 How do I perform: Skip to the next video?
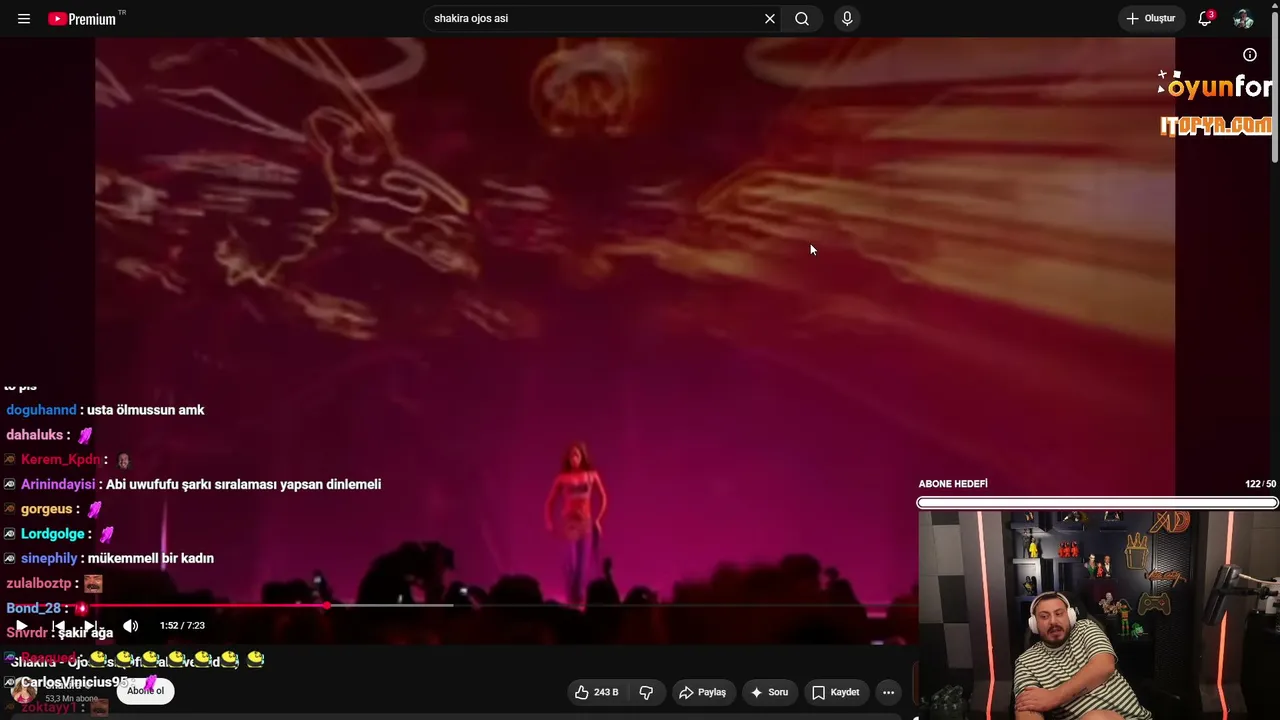(x=89, y=626)
